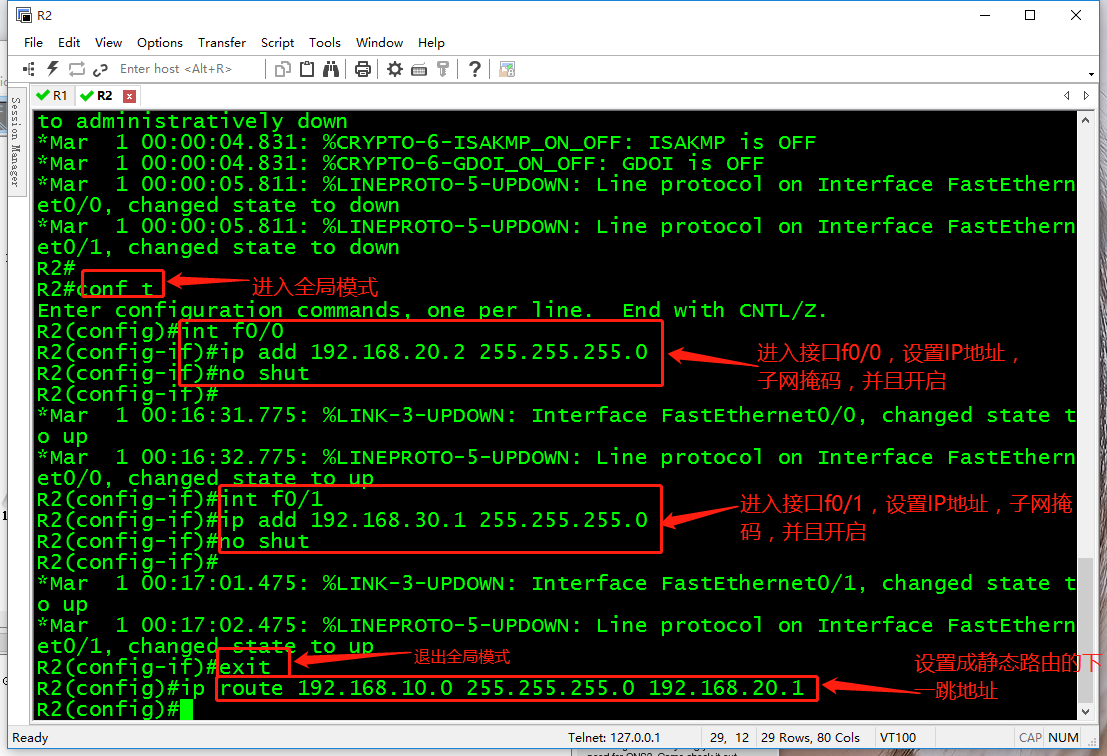Click the Telnet: 127.0.0.1 status entry
This screenshot has width=1107, height=756.
[614, 738]
